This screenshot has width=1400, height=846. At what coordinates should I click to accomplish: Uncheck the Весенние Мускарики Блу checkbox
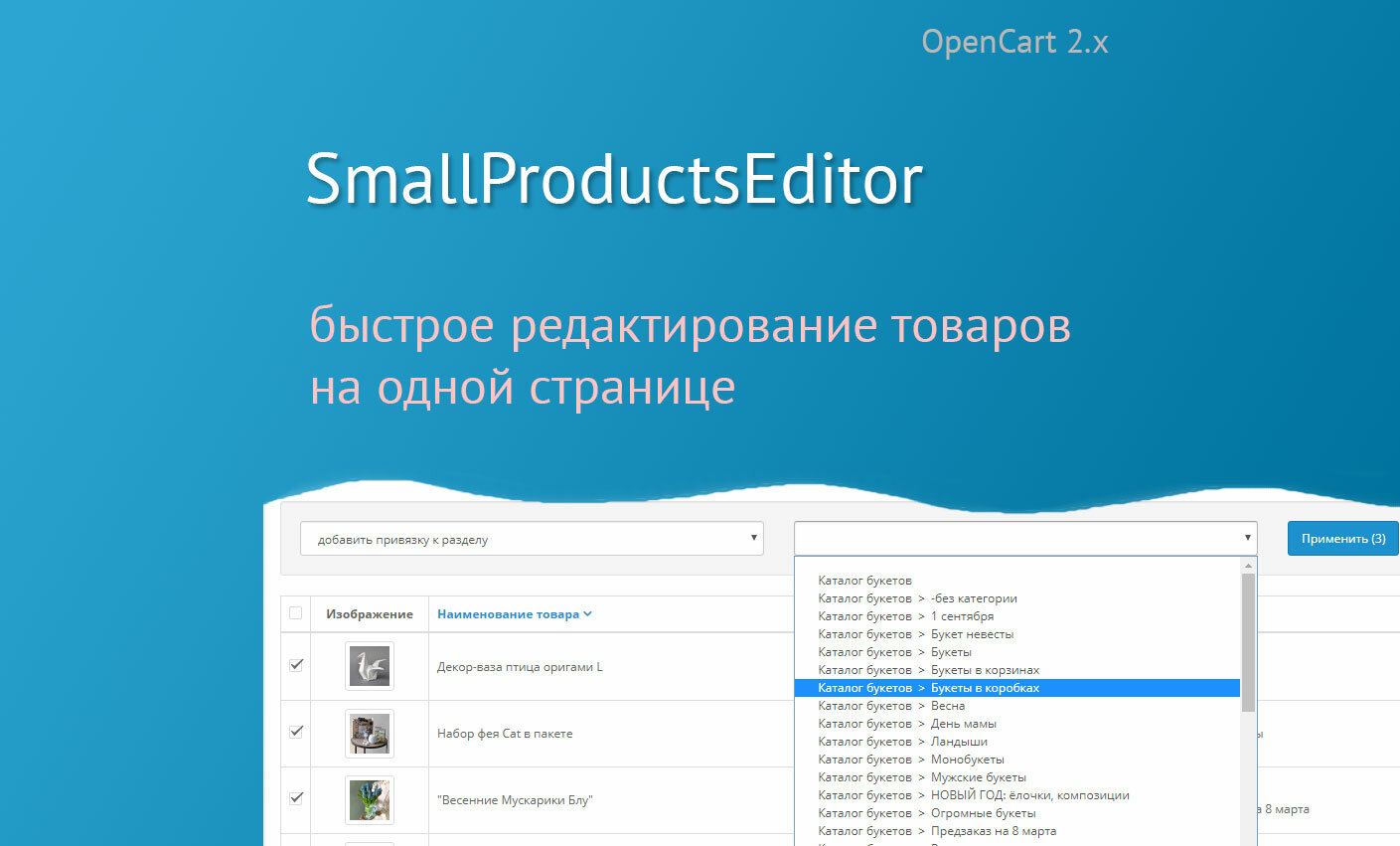[295, 797]
